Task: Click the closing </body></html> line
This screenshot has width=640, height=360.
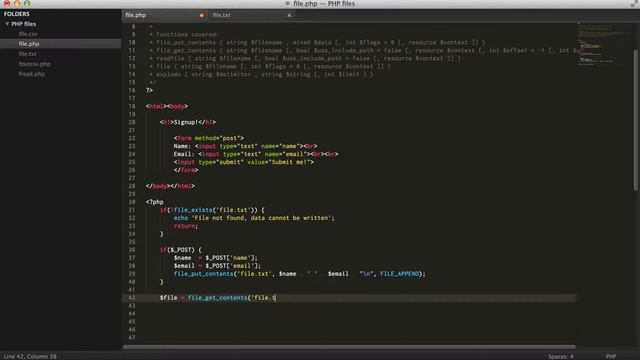Action: coord(170,186)
